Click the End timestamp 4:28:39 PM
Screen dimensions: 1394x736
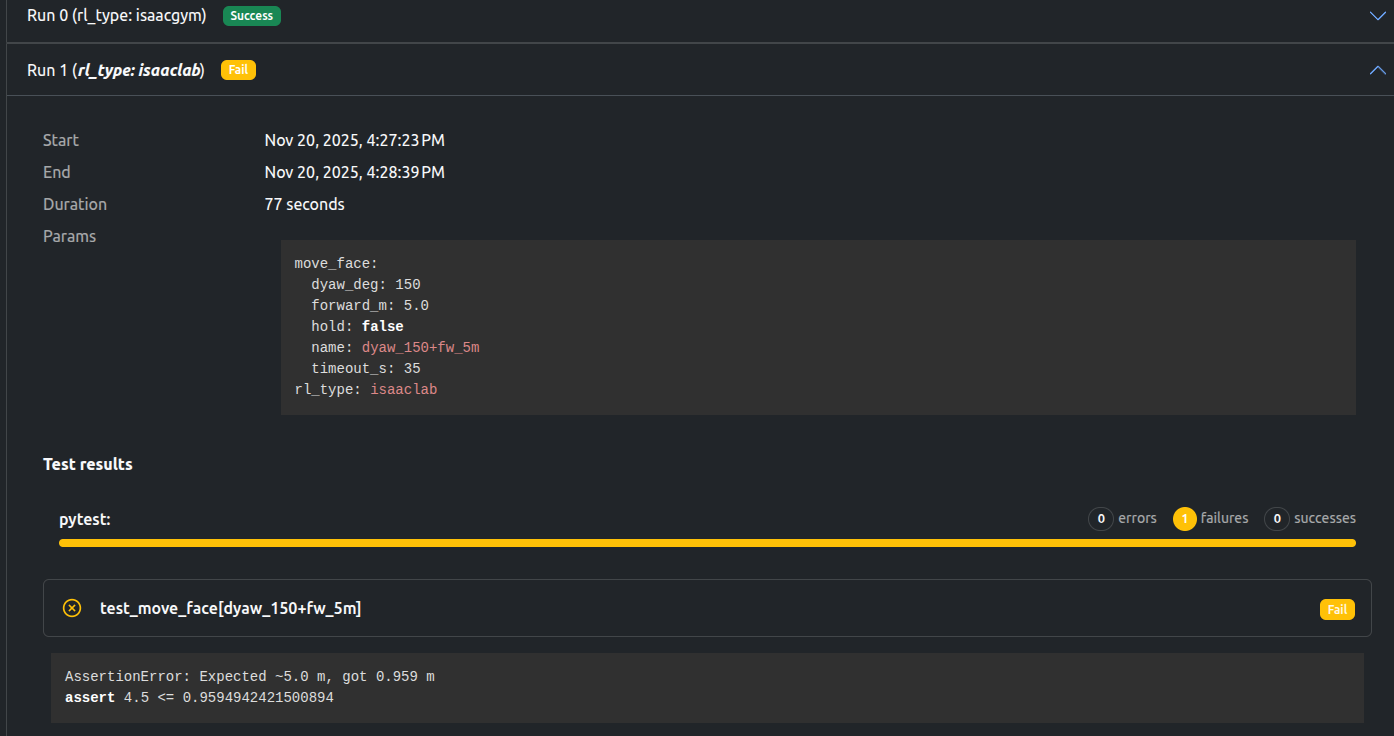click(354, 172)
